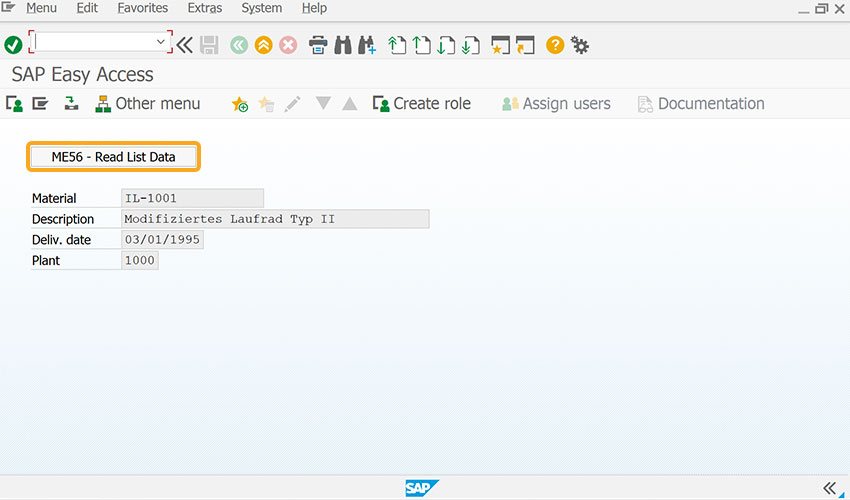Open Customize Local Layout gear icon

coord(580,46)
